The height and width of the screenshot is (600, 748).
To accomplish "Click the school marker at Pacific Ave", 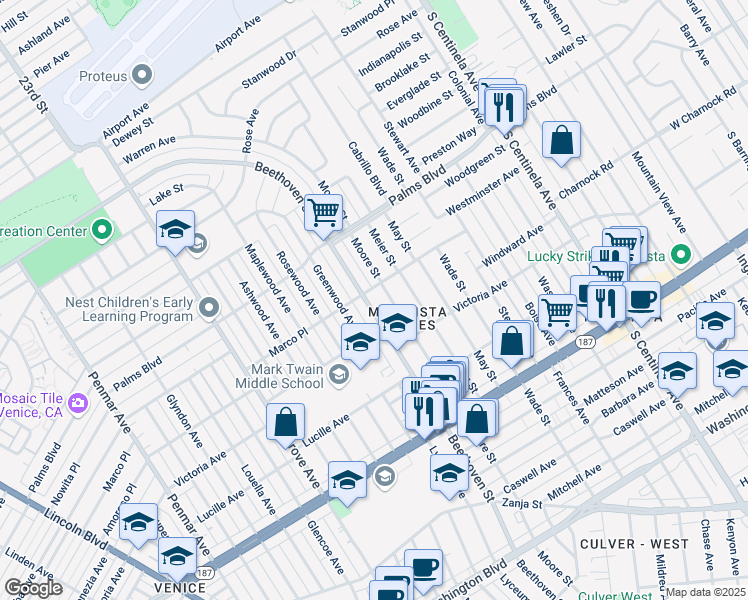I will [x=716, y=321].
